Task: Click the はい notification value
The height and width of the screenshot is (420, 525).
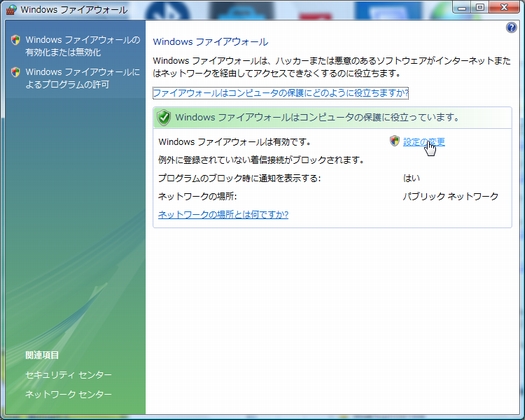Action: (411, 178)
